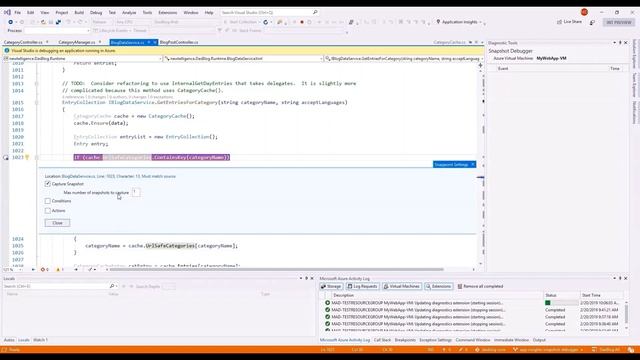This screenshot has height=360, width=640.
Task: Open the Solution Explorer side tab
Action: (x=635, y=53)
